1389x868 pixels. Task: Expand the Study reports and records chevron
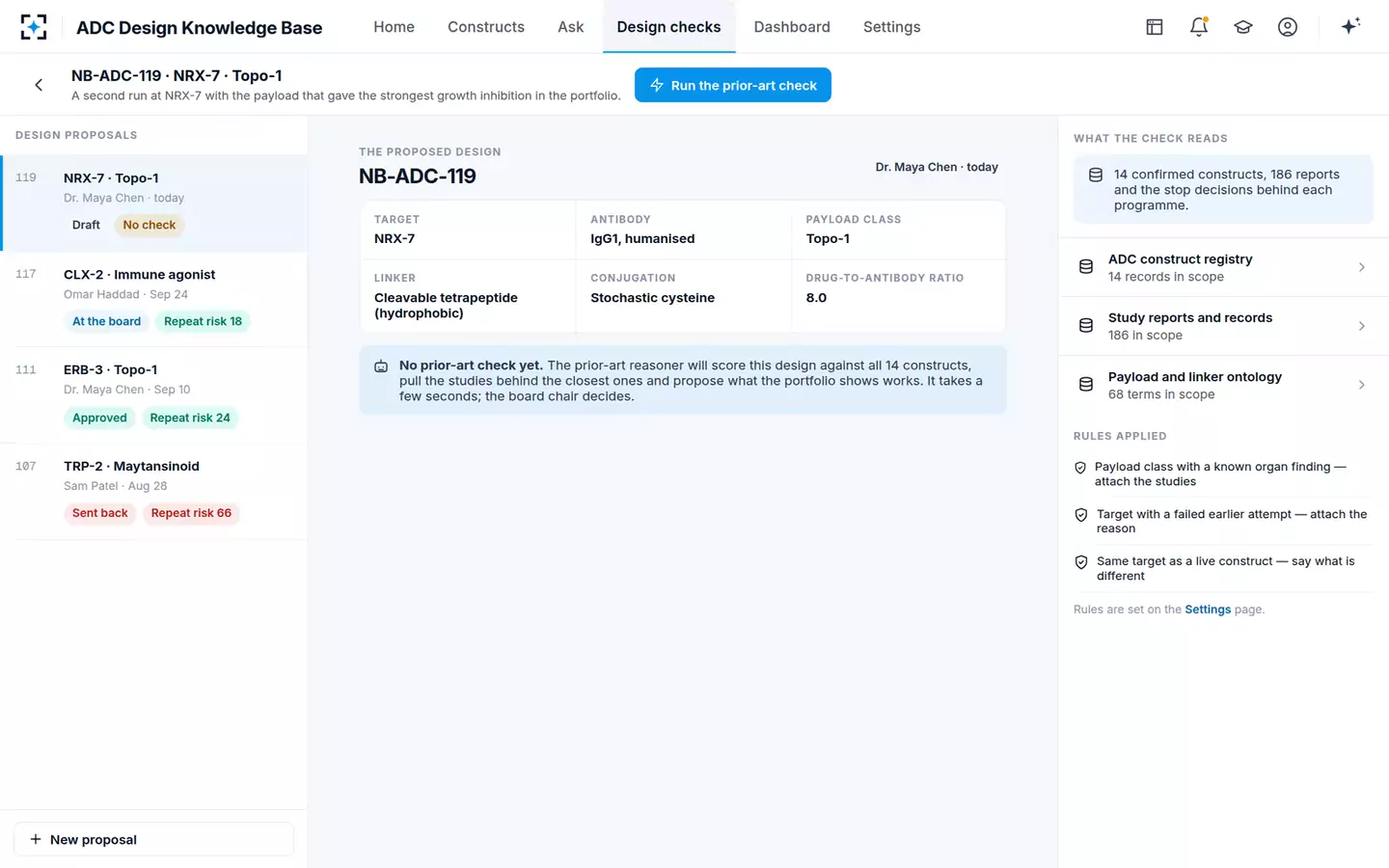pyautogui.click(x=1361, y=326)
